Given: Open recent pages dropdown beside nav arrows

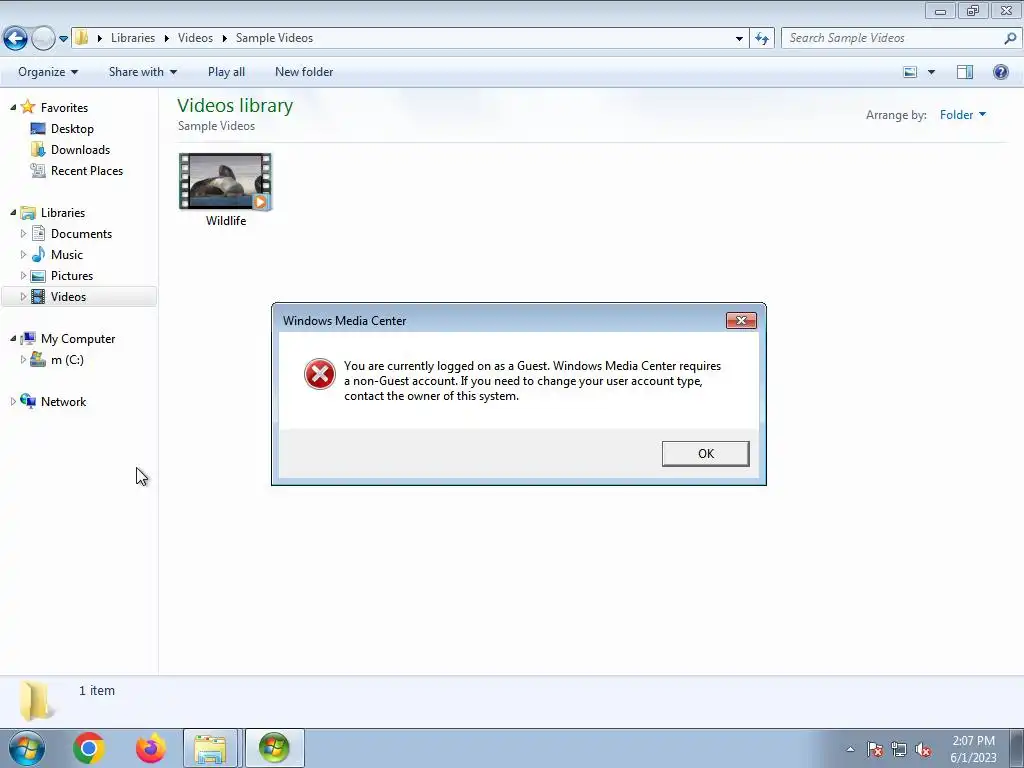Looking at the screenshot, I should click(x=63, y=39).
